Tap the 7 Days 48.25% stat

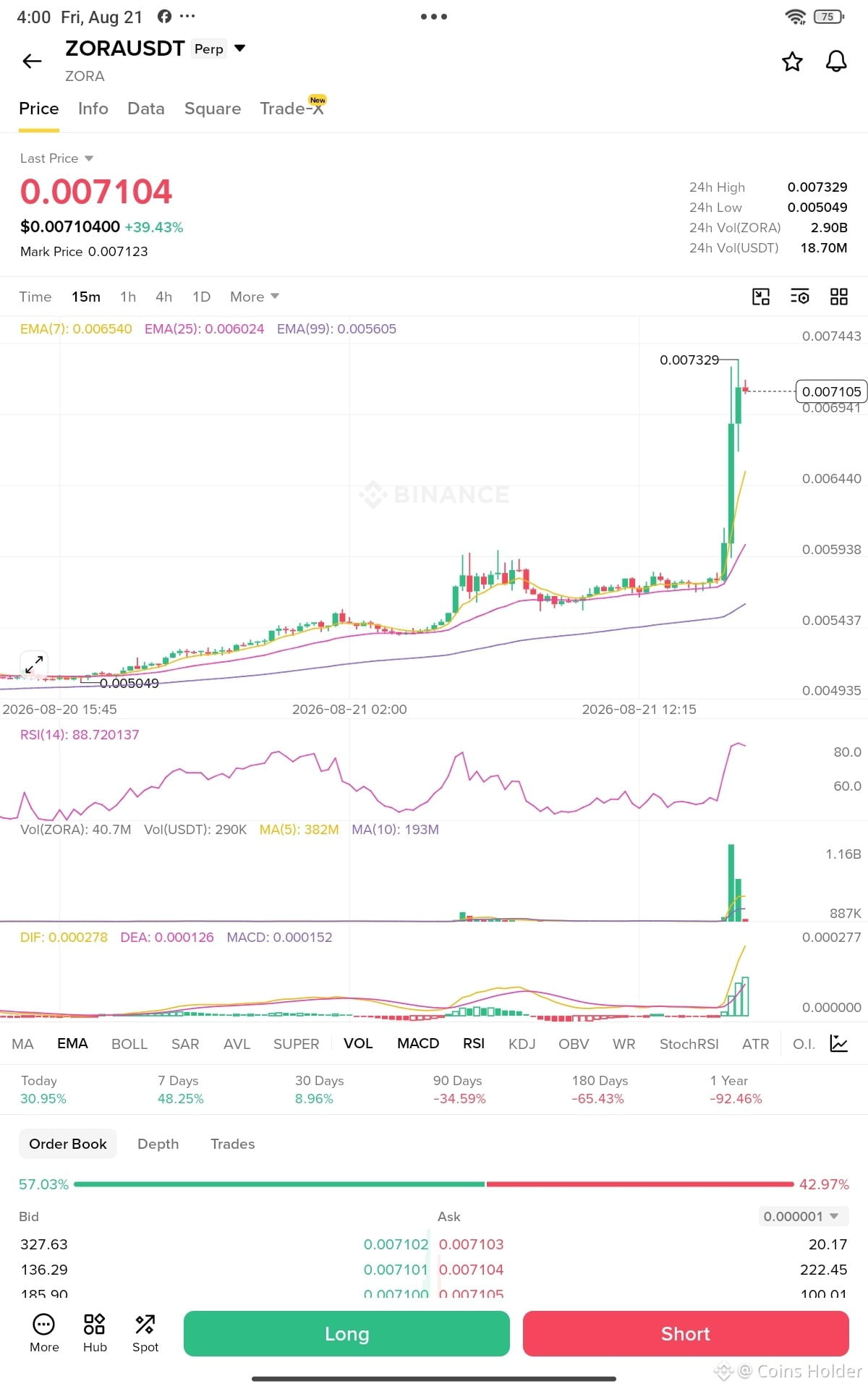point(181,1089)
